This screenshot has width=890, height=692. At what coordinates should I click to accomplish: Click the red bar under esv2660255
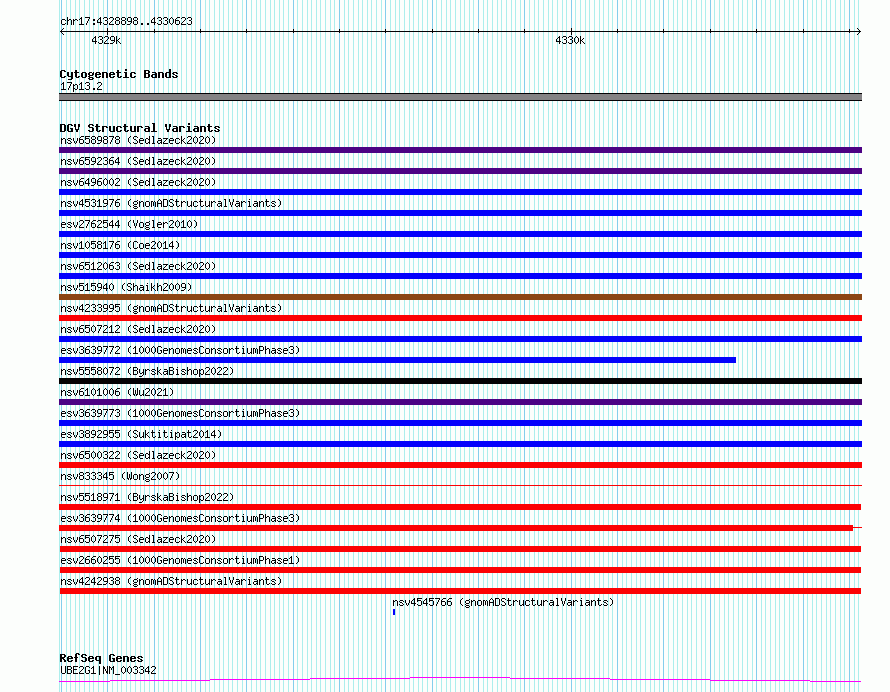(460, 570)
